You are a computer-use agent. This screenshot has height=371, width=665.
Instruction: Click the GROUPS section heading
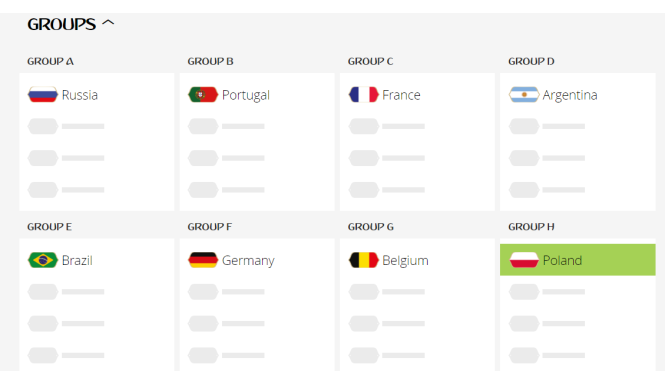click(61, 24)
